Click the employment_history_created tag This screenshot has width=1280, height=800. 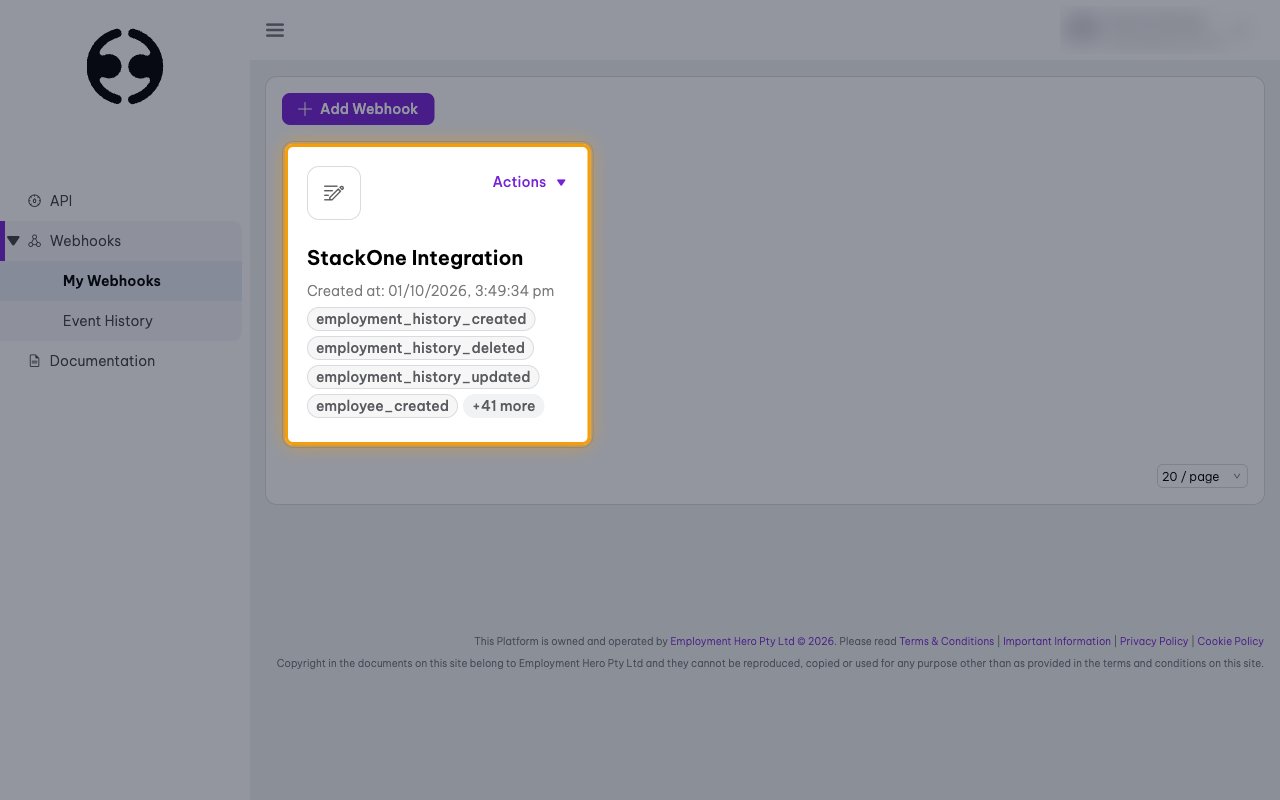[421, 319]
